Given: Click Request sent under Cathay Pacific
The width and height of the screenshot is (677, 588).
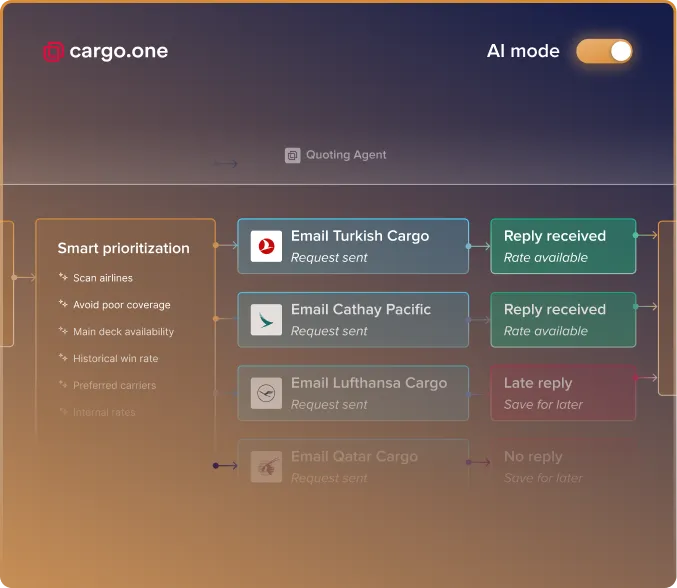Looking at the screenshot, I should click(329, 331).
